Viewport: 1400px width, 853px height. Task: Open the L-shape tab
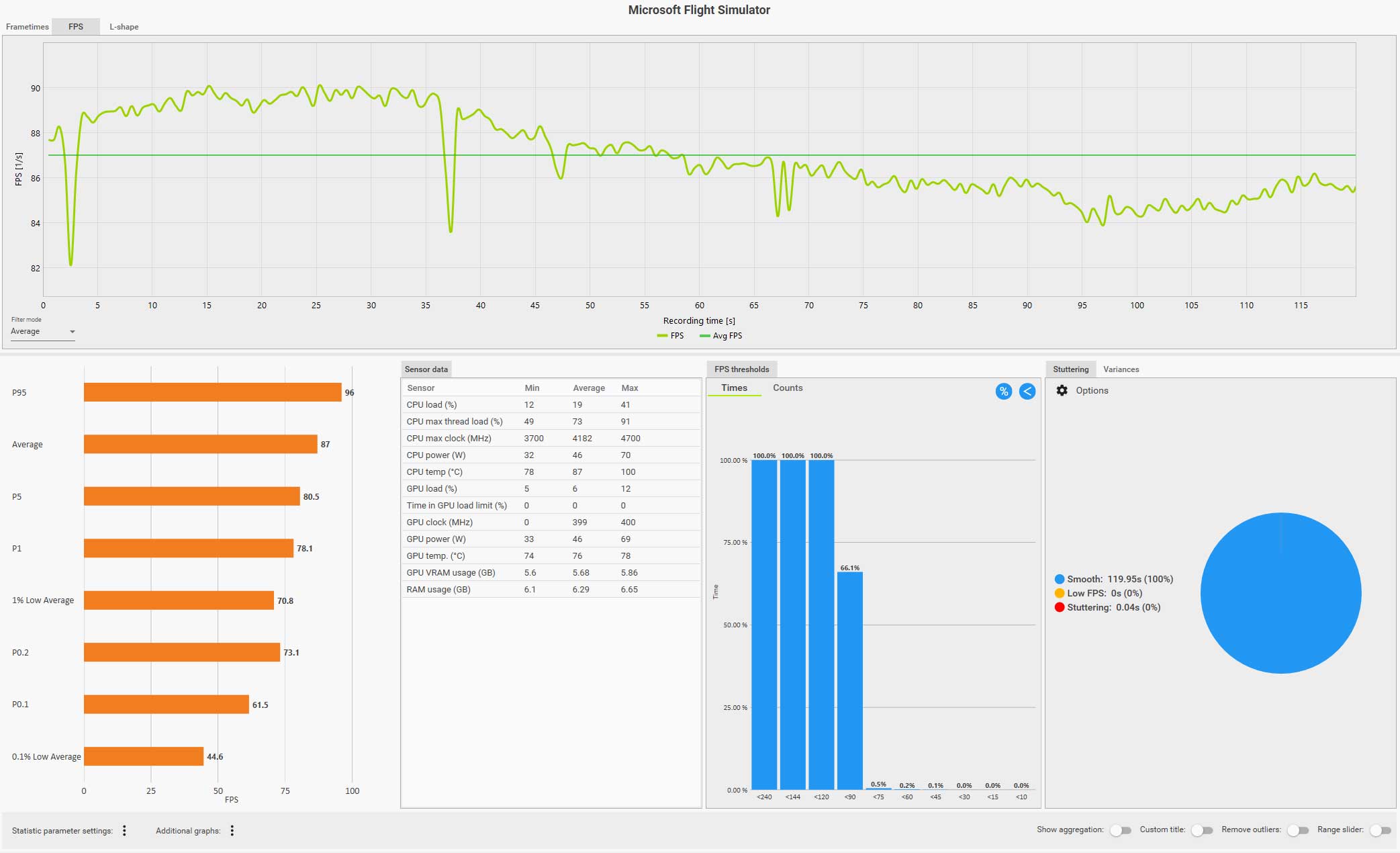point(124,27)
